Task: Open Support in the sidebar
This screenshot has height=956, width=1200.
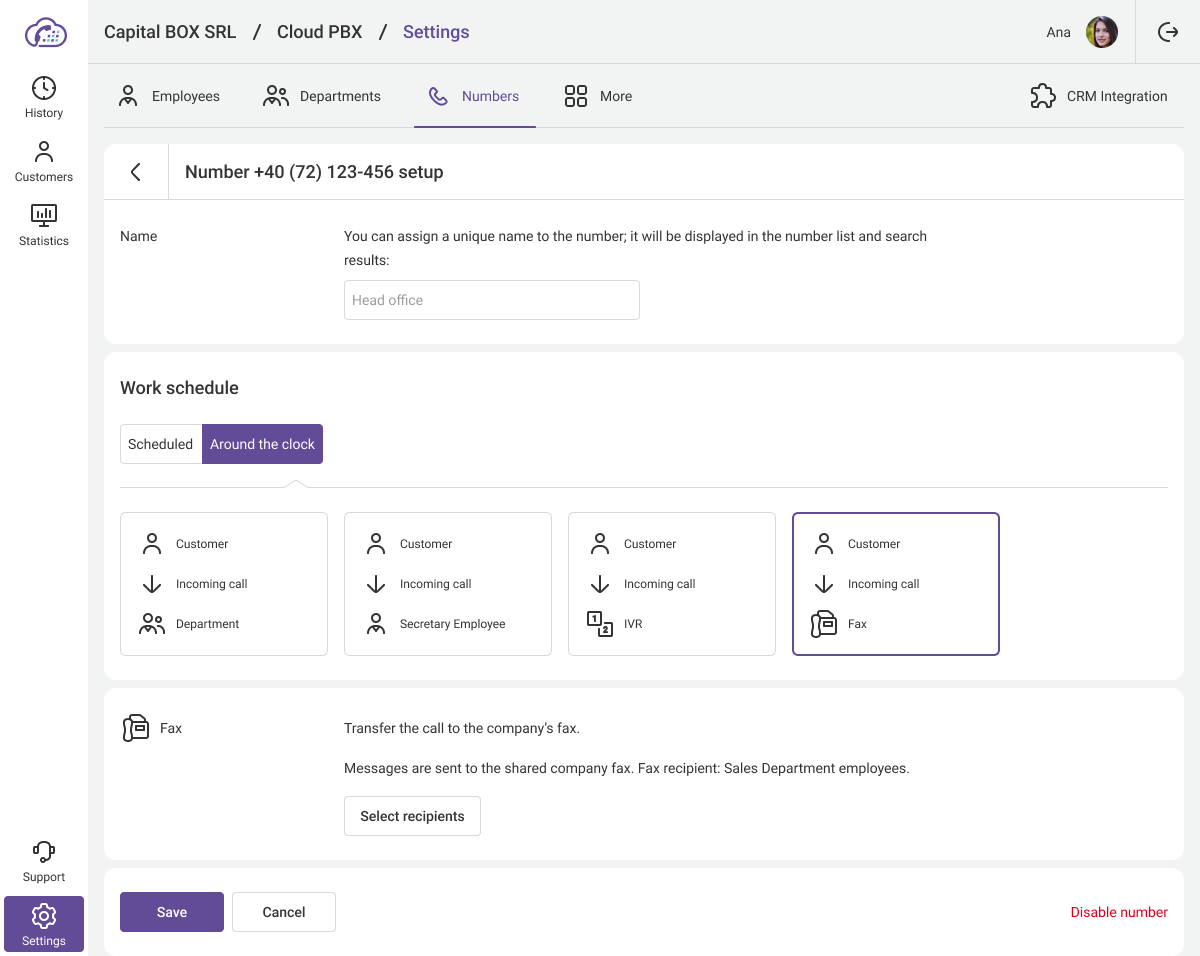Action: [44, 862]
